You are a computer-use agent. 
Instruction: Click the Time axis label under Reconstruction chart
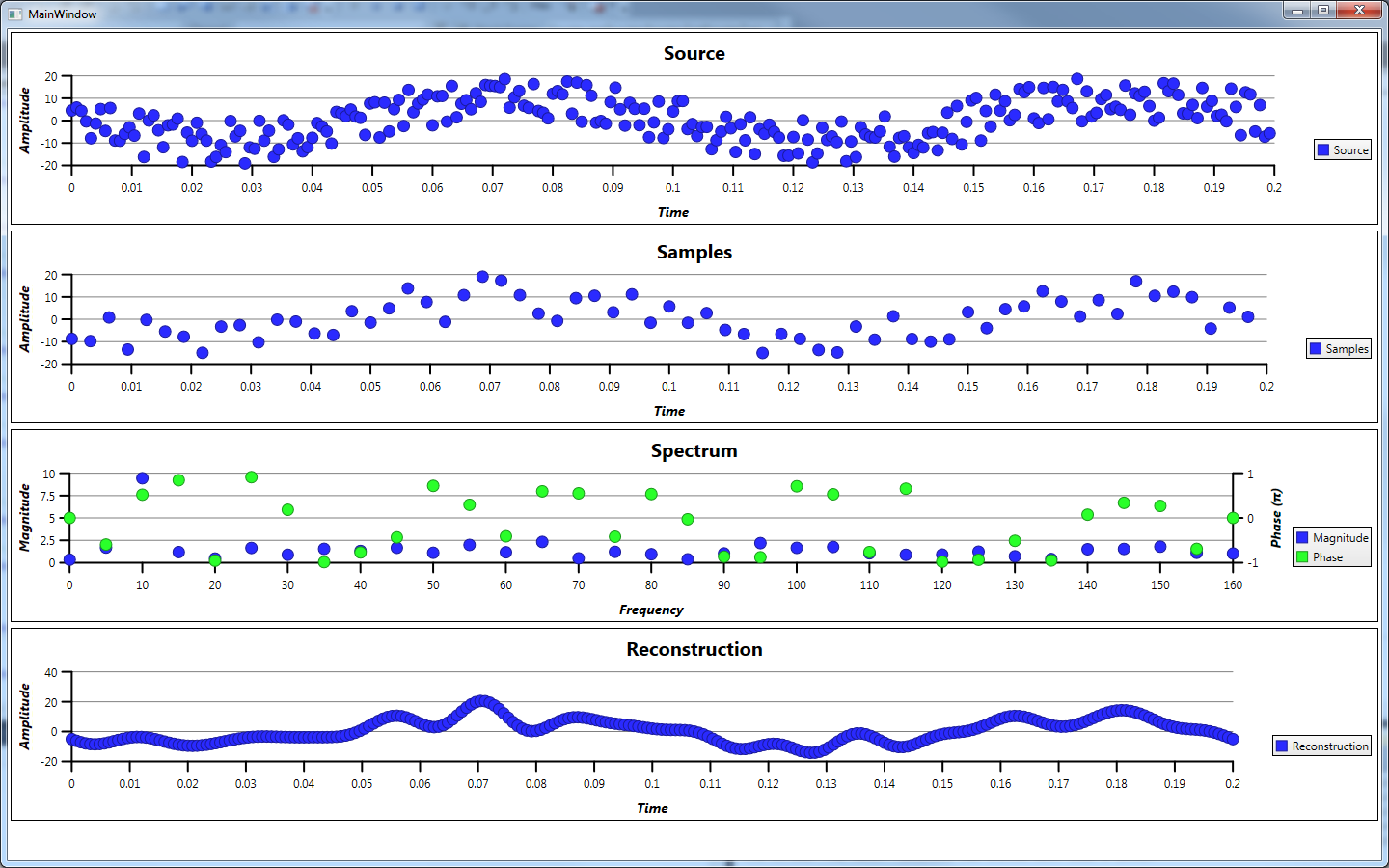[652, 809]
